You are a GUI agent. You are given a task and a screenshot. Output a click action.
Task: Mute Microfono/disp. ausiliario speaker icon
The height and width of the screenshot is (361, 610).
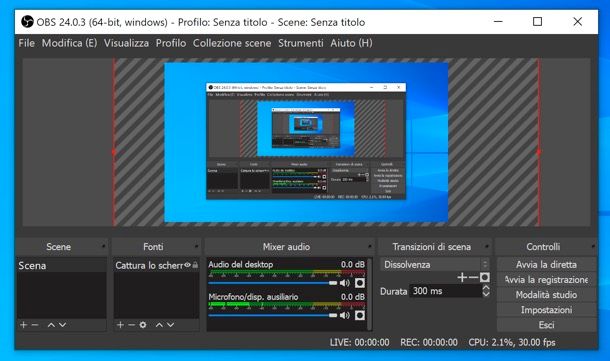[x=345, y=315]
